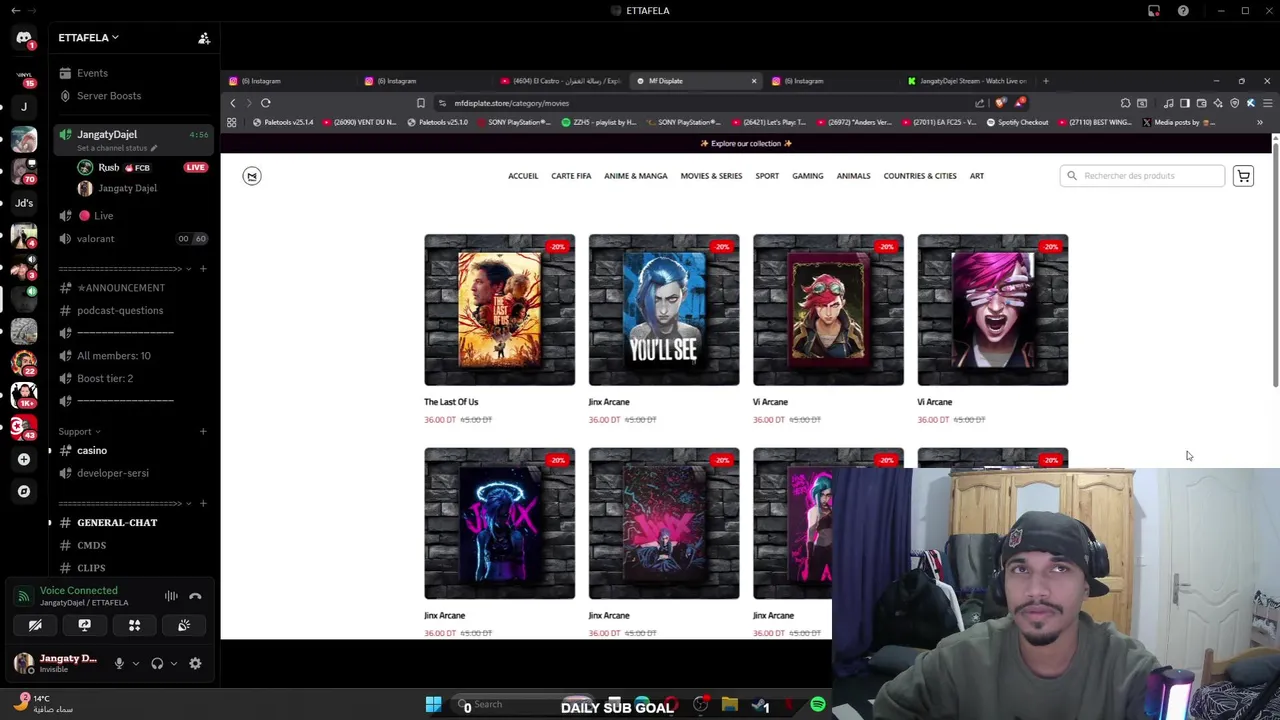Screen dimensions: 1280x720
Task: Open soundboard icon in voice panel
Action: click(184, 625)
